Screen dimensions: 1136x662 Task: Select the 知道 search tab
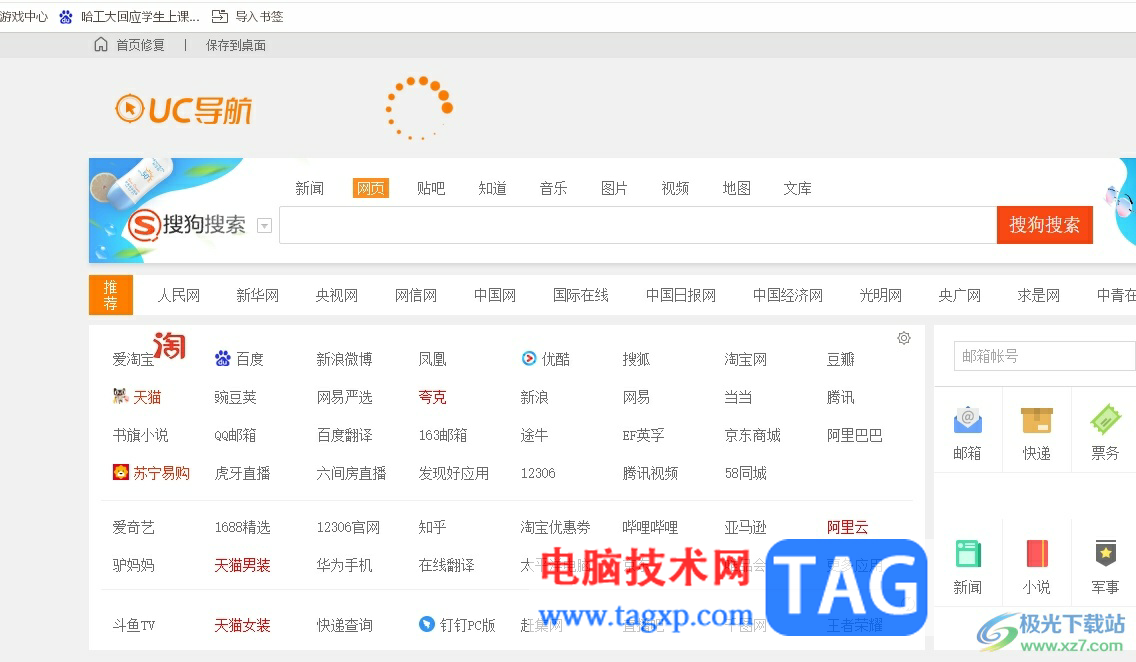pyautogui.click(x=492, y=188)
